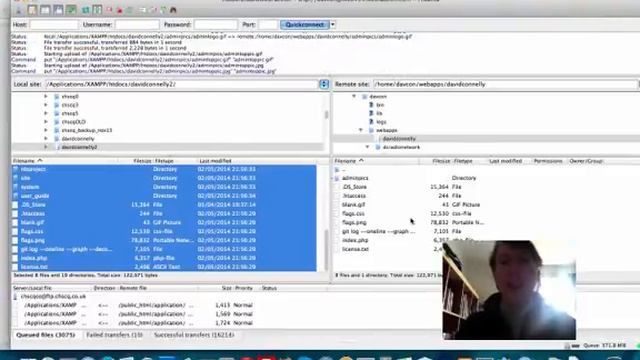
Task: Sort remote files by Permissions column
Action: (x=548, y=161)
